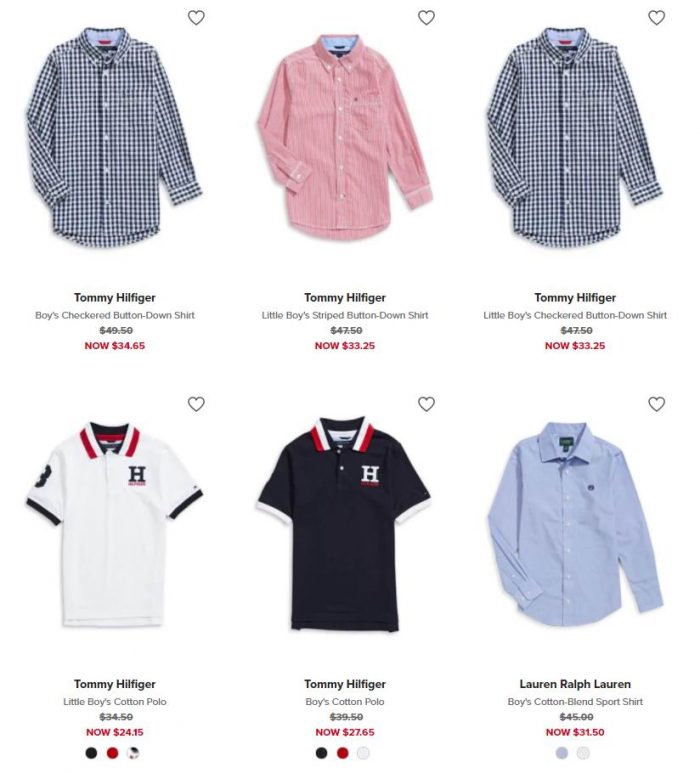View the pink striped shirt product image

tap(345, 136)
